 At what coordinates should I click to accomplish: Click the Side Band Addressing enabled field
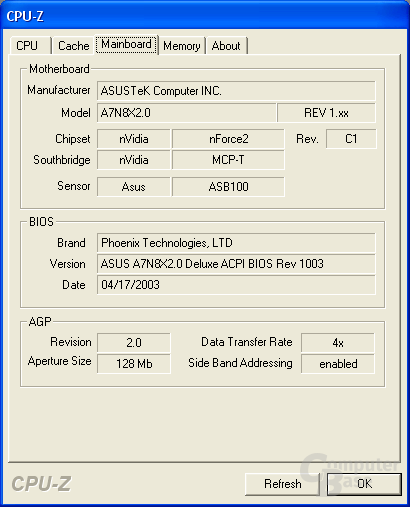[338, 364]
